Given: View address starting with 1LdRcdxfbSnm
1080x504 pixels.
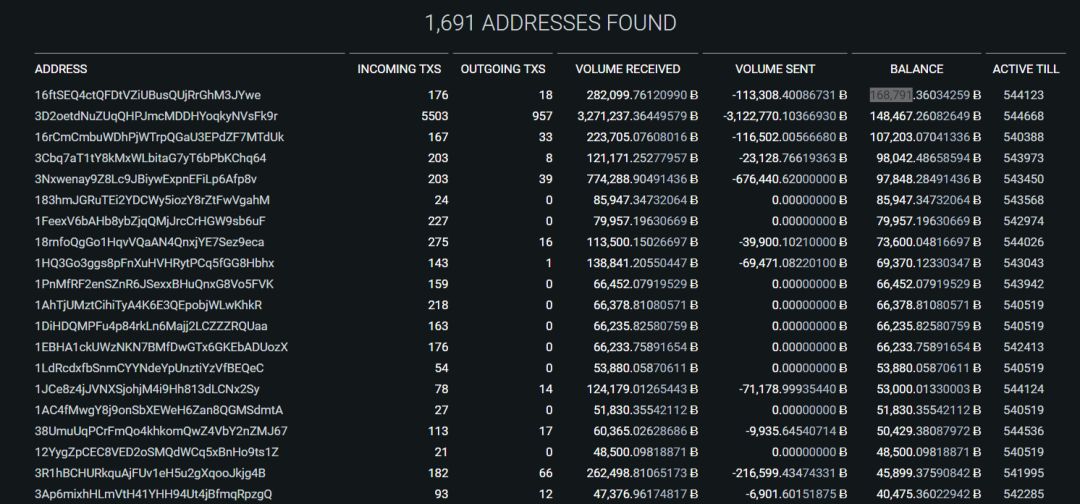Looking at the screenshot, I should click(149, 368).
